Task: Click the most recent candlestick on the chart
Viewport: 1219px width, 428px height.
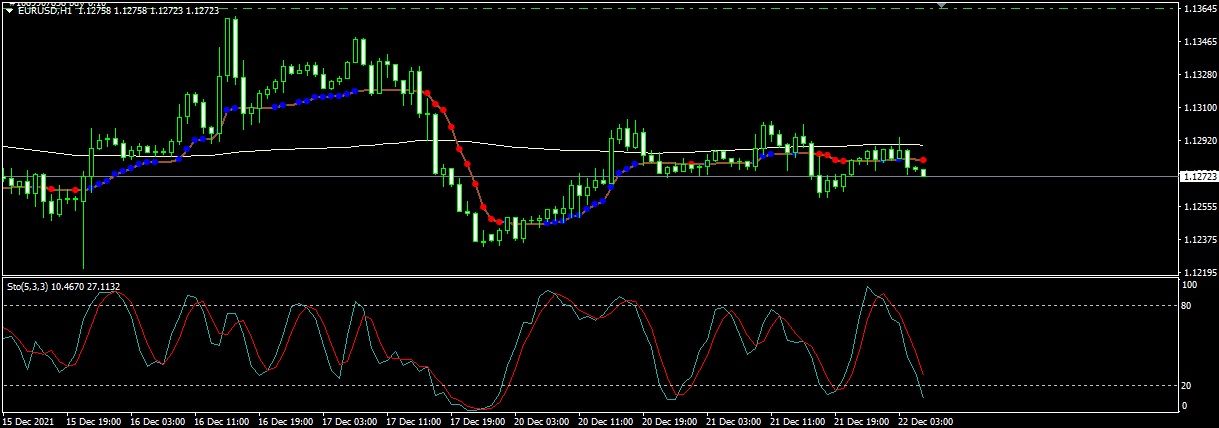Action: click(924, 172)
